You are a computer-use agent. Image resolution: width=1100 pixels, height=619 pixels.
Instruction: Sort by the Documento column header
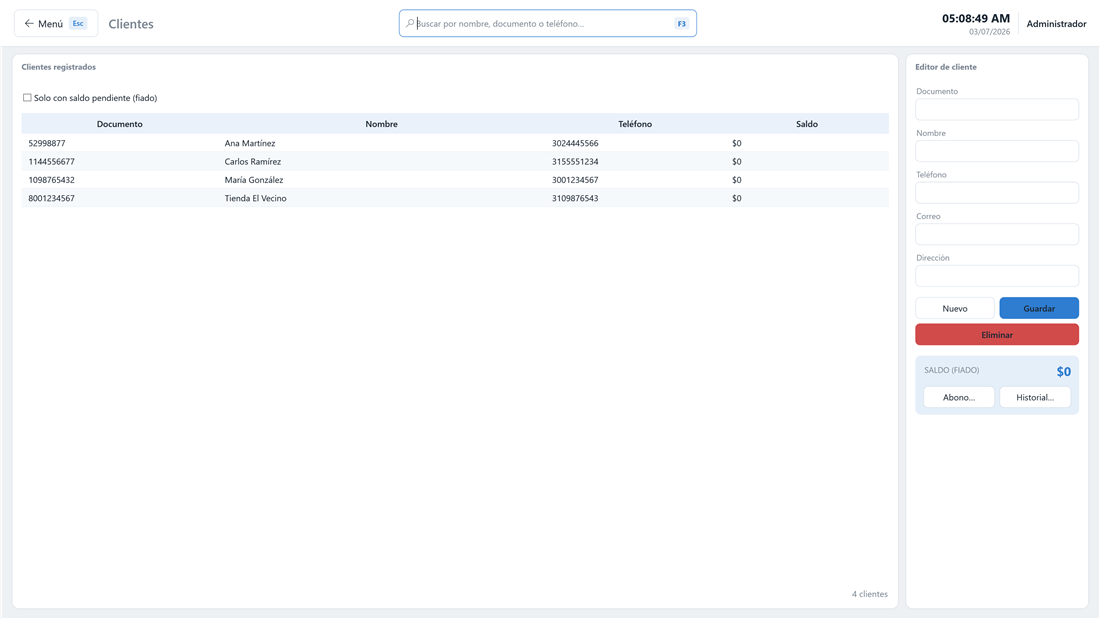[x=119, y=124]
